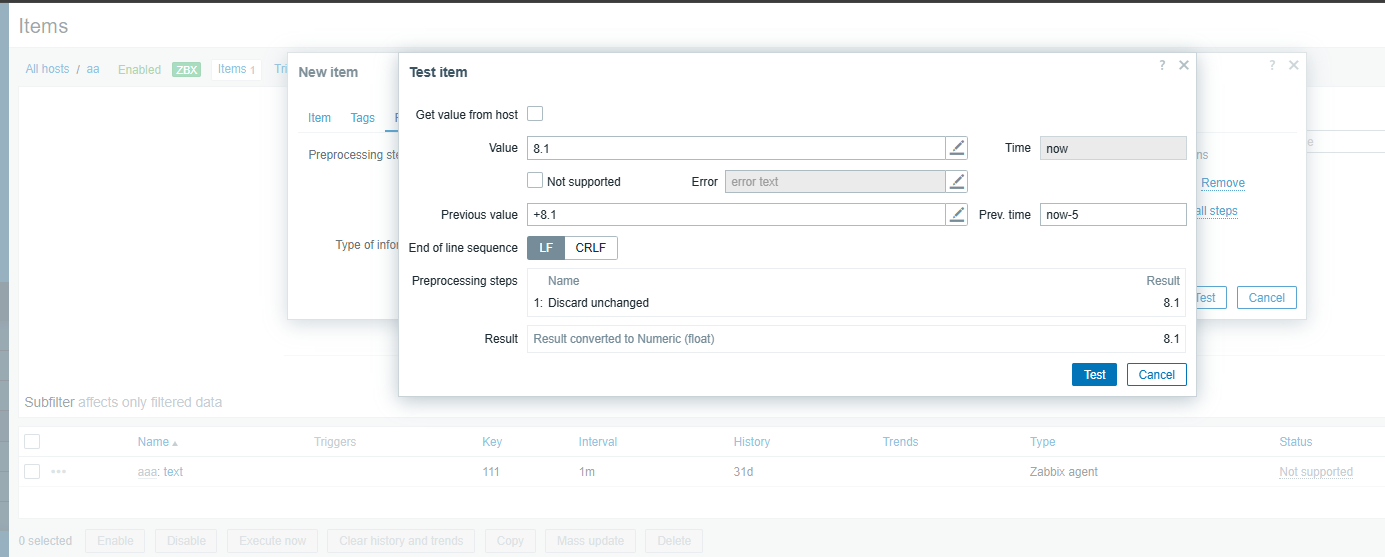Click the ZBX availability badge

(x=186, y=70)
